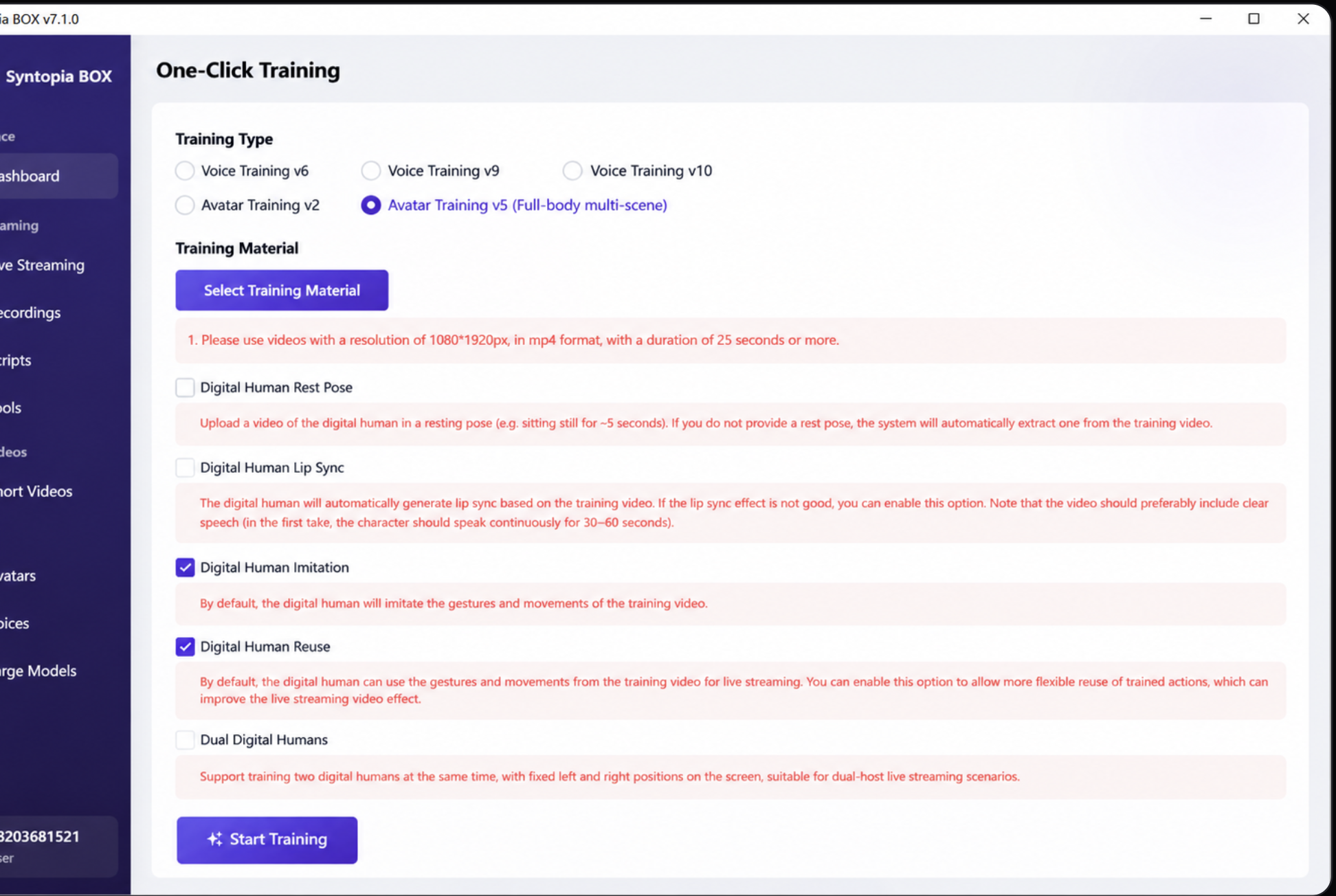Click the user account card in sidebar
This screenshot has width=1336, height=896.
coord(58,847)
